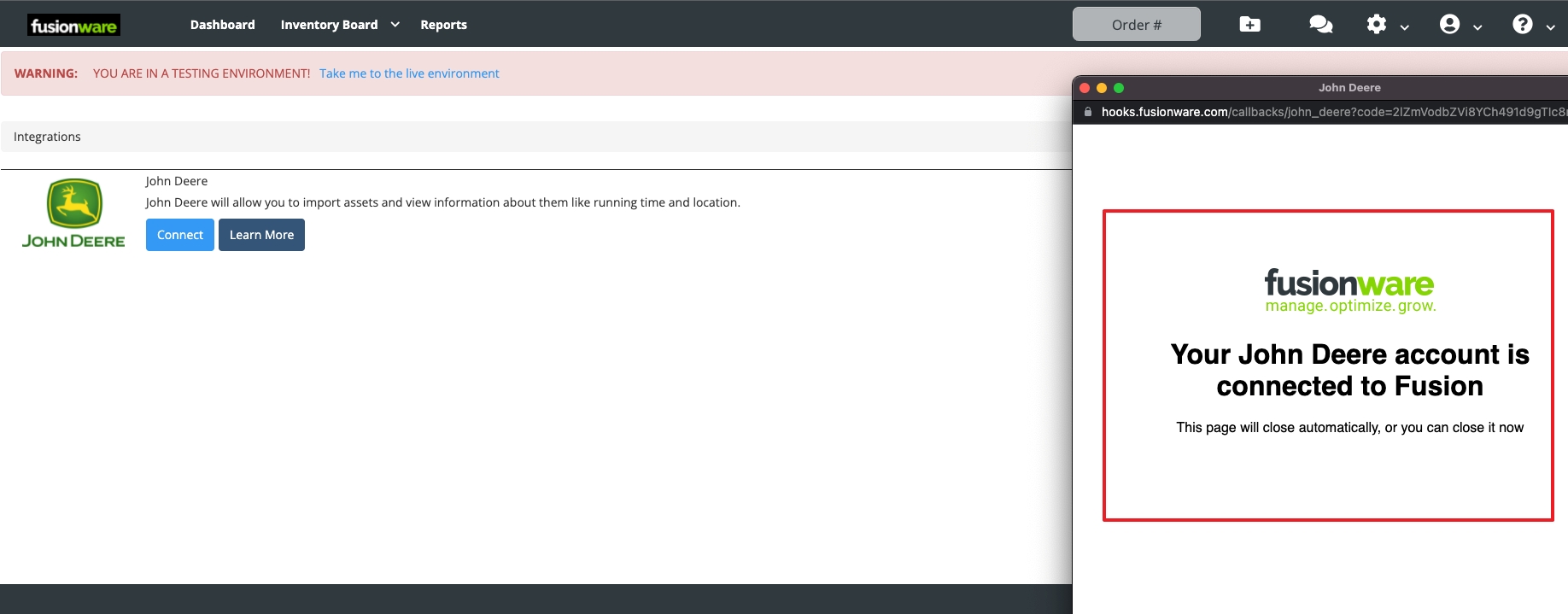Screen dimensions: 1568x614
Task: Follow the 'Take me to the live environment' link
Action: pyautogui.click(x=409, y=73)
